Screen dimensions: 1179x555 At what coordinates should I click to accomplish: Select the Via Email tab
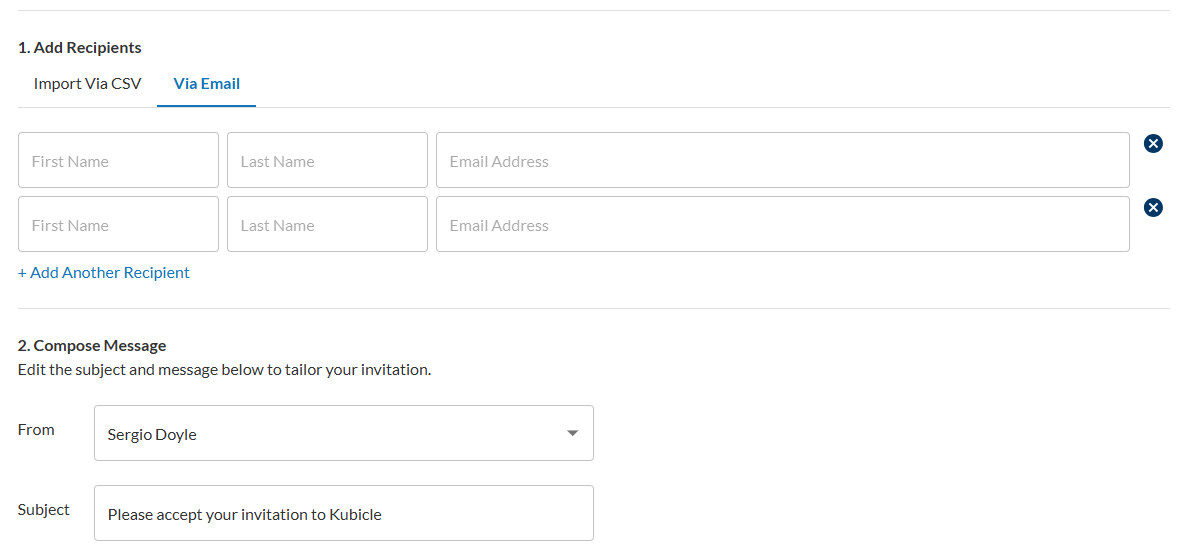pyautogui.click(x=206, y=84)
